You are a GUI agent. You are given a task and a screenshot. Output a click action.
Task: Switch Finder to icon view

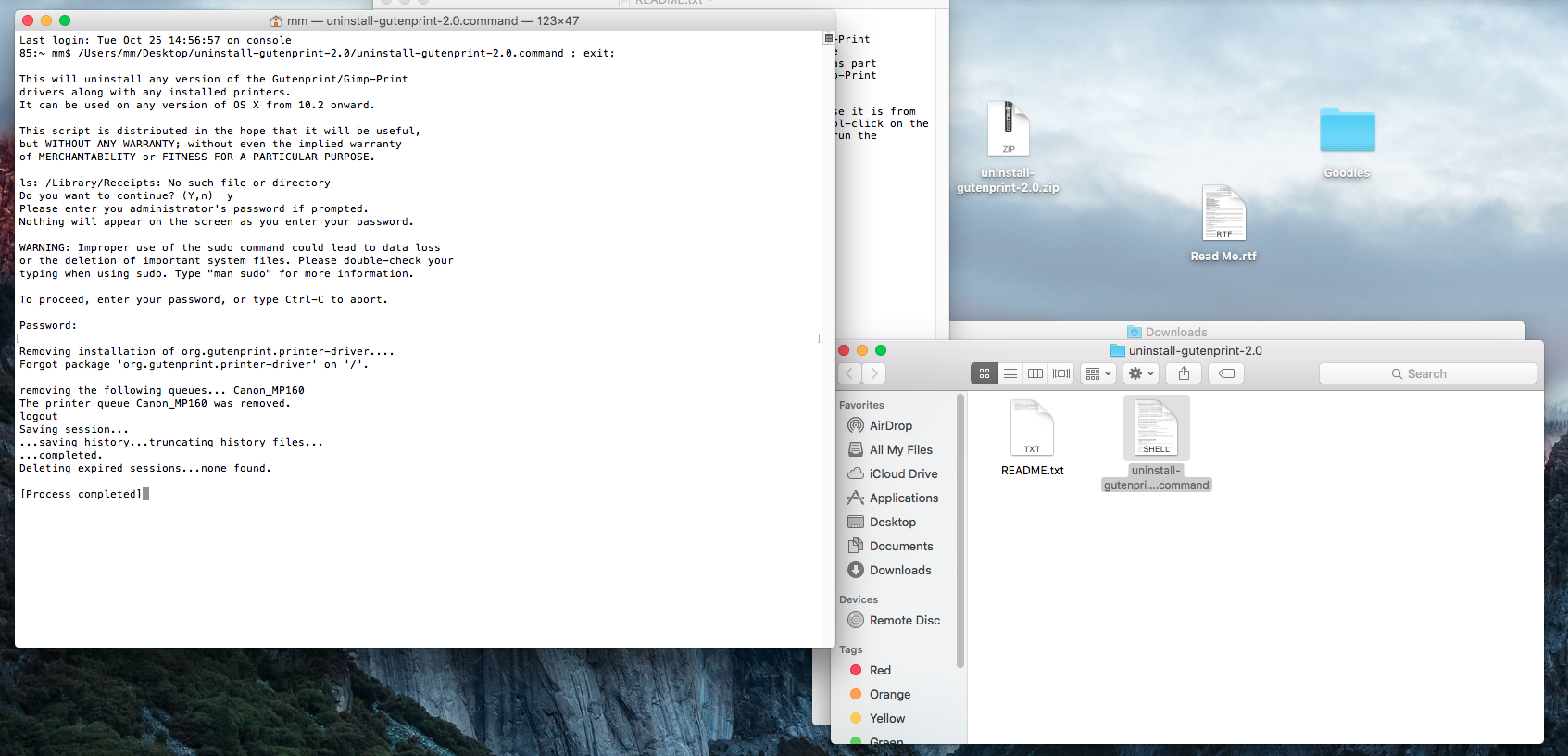985,373
